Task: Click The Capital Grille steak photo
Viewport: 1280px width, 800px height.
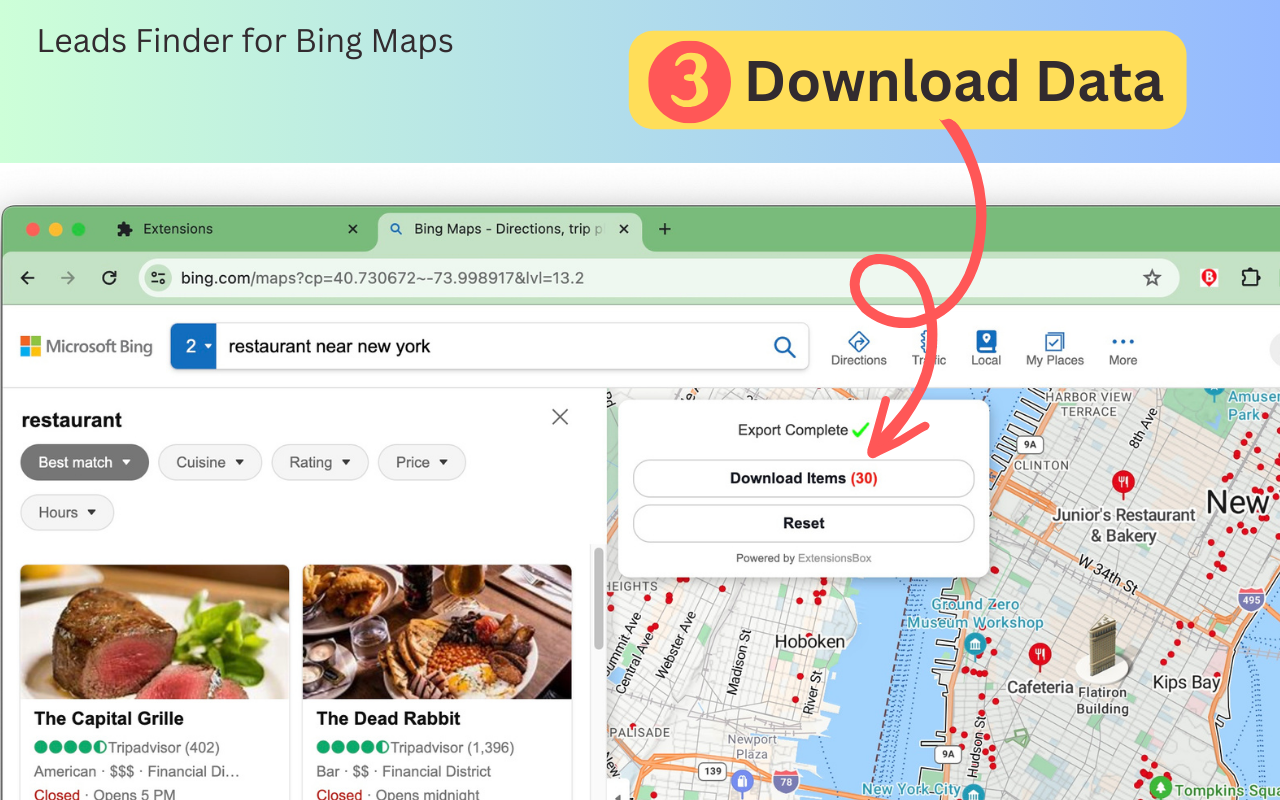Action: coord(155,632)
